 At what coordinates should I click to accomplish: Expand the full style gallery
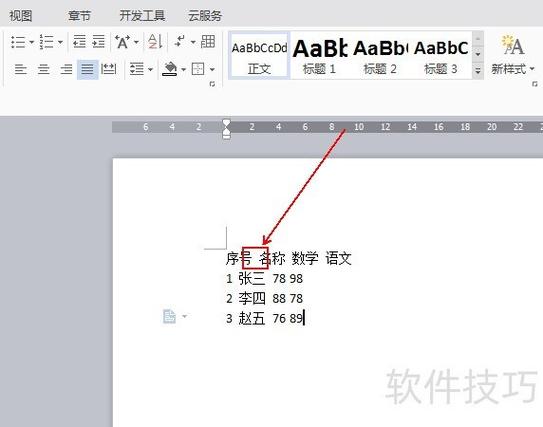coord(478,71)
